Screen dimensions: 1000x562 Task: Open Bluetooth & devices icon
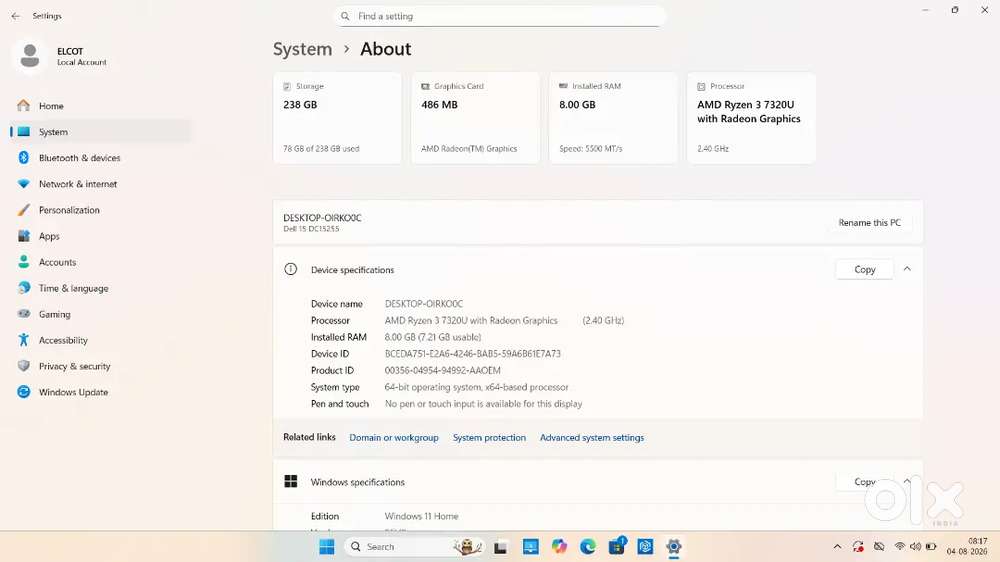point(24,158)
